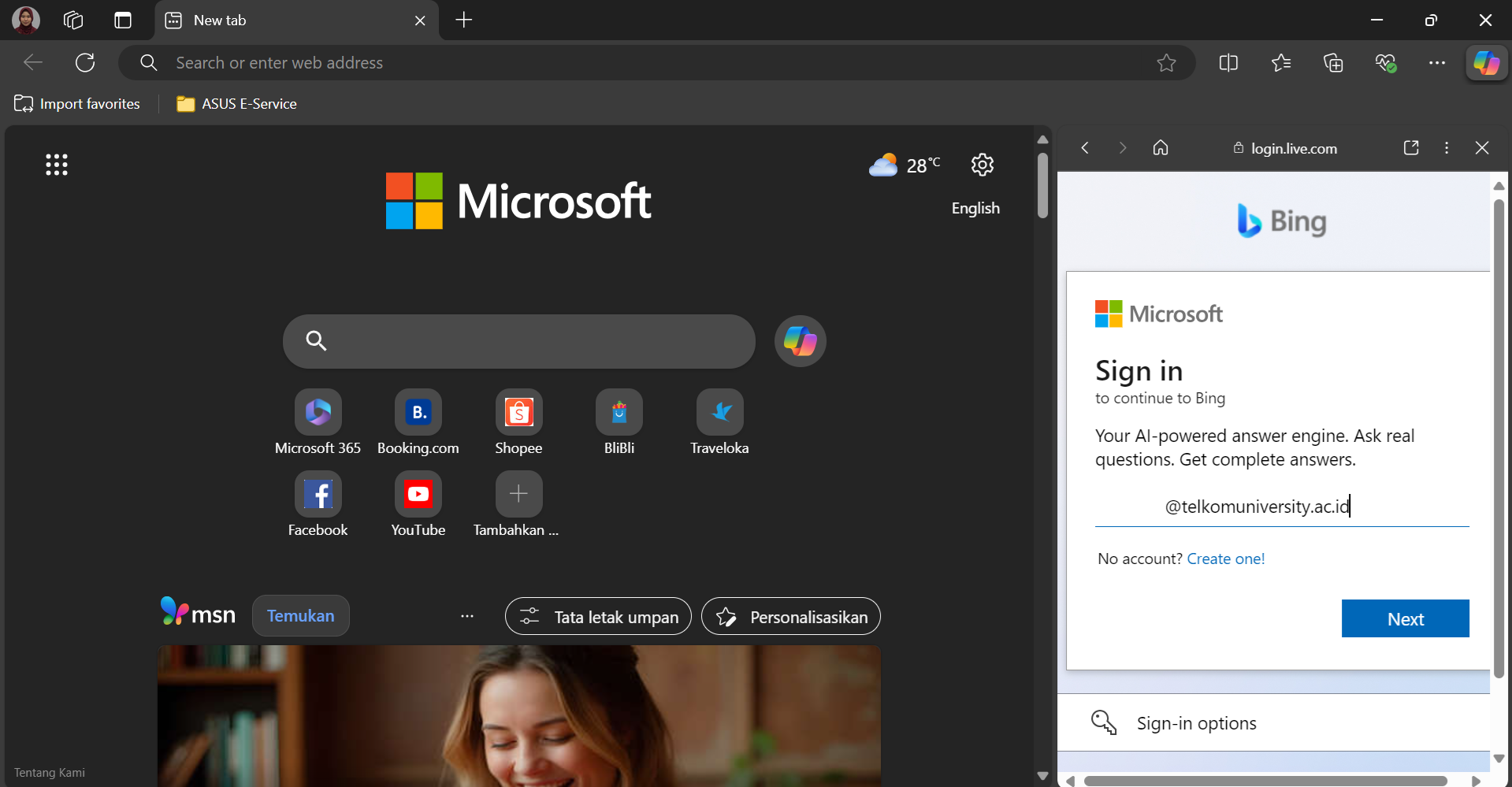The image size is (1512, 787).
Task: Open the Microsoft 365 shortcut
Action: [318, 411]
